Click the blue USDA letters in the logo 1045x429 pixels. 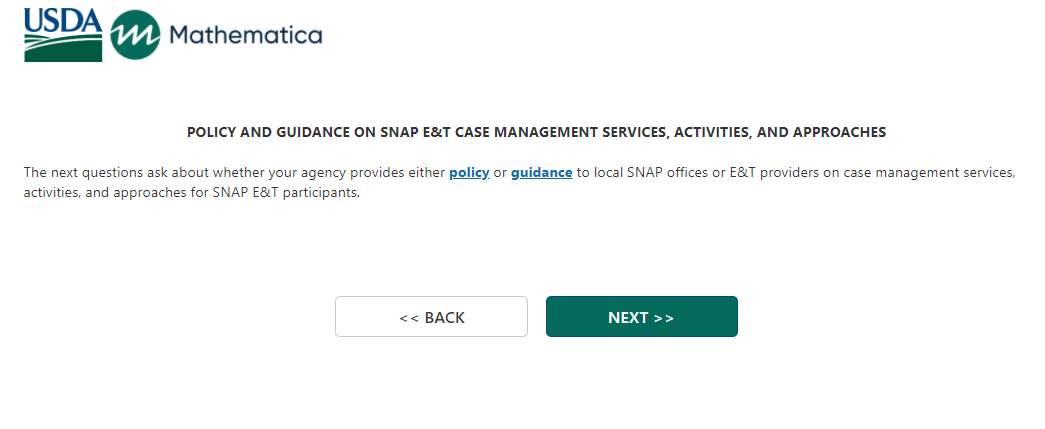pos(63,19)
